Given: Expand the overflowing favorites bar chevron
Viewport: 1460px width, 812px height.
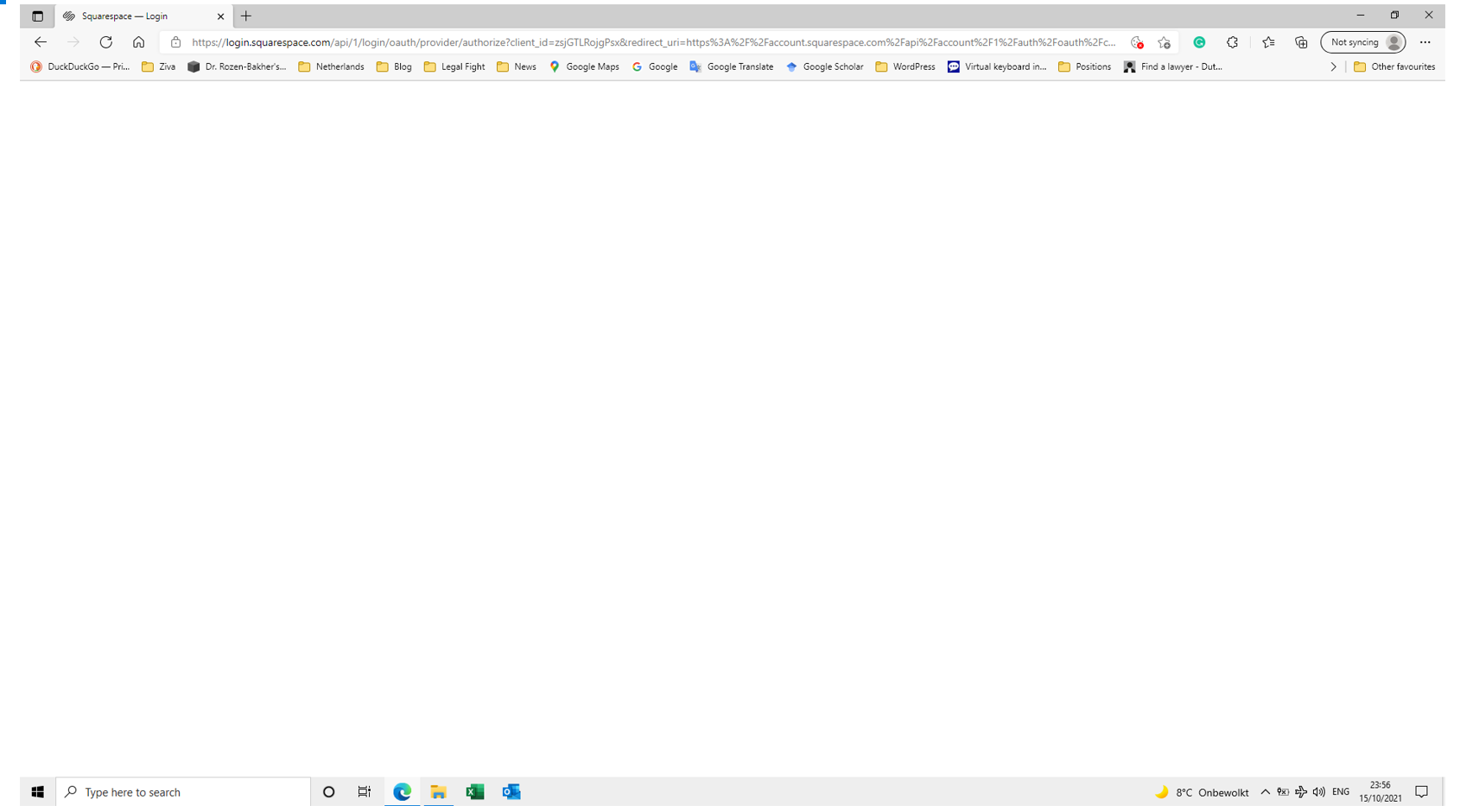Looking at the screenshot, I should click(x=1333, y=67).
